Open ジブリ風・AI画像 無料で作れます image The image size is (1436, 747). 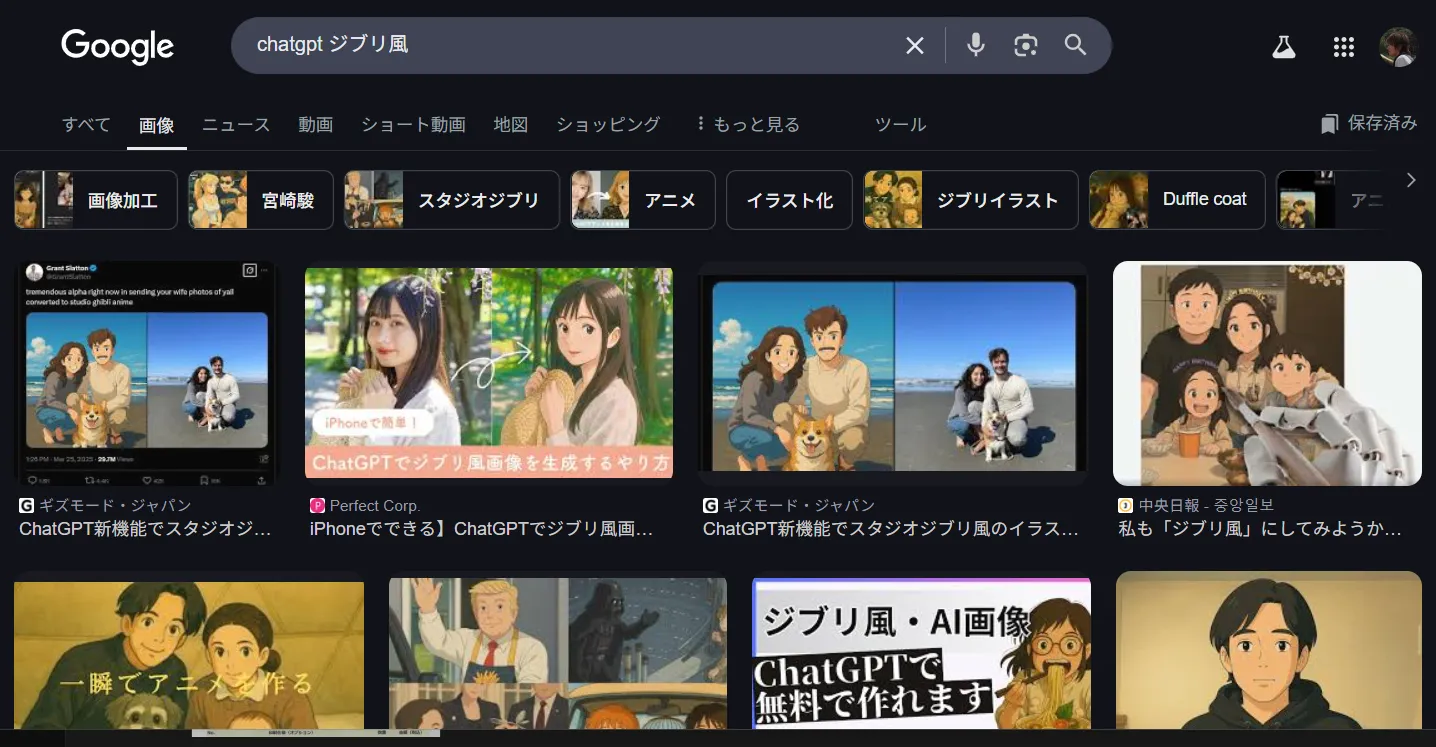921,653
